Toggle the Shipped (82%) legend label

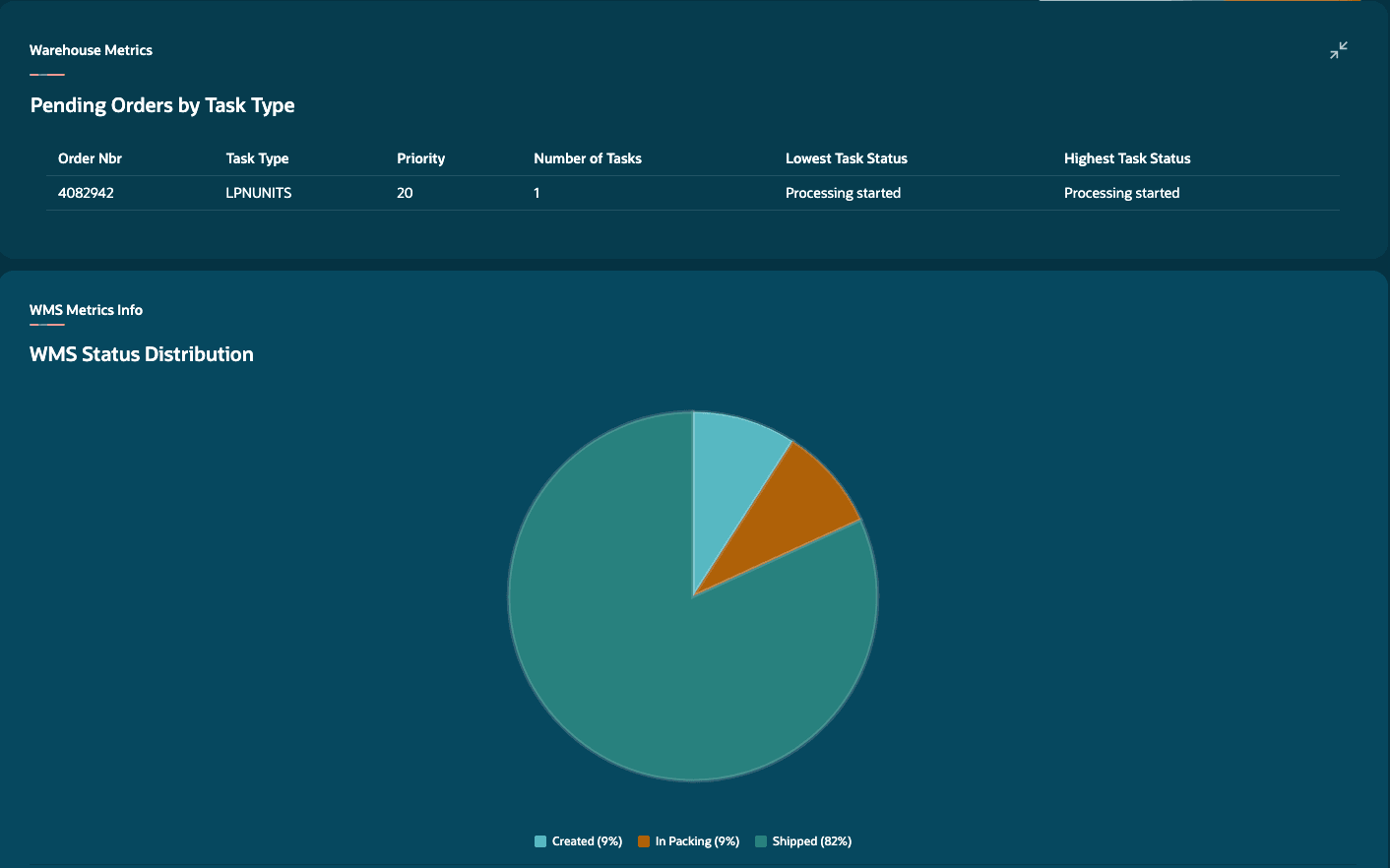point(812,841)
